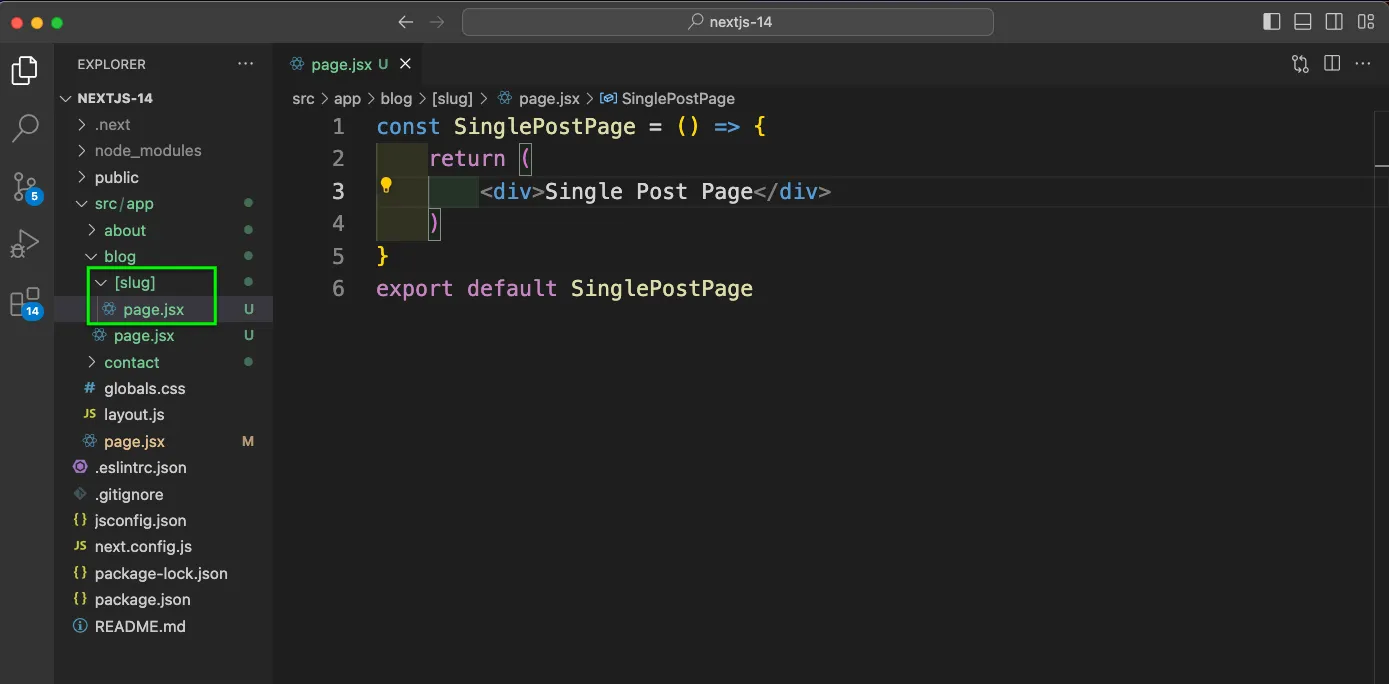Click line number 6 in the gutter
1389x684 pixels.
click(x=338, y=289)
